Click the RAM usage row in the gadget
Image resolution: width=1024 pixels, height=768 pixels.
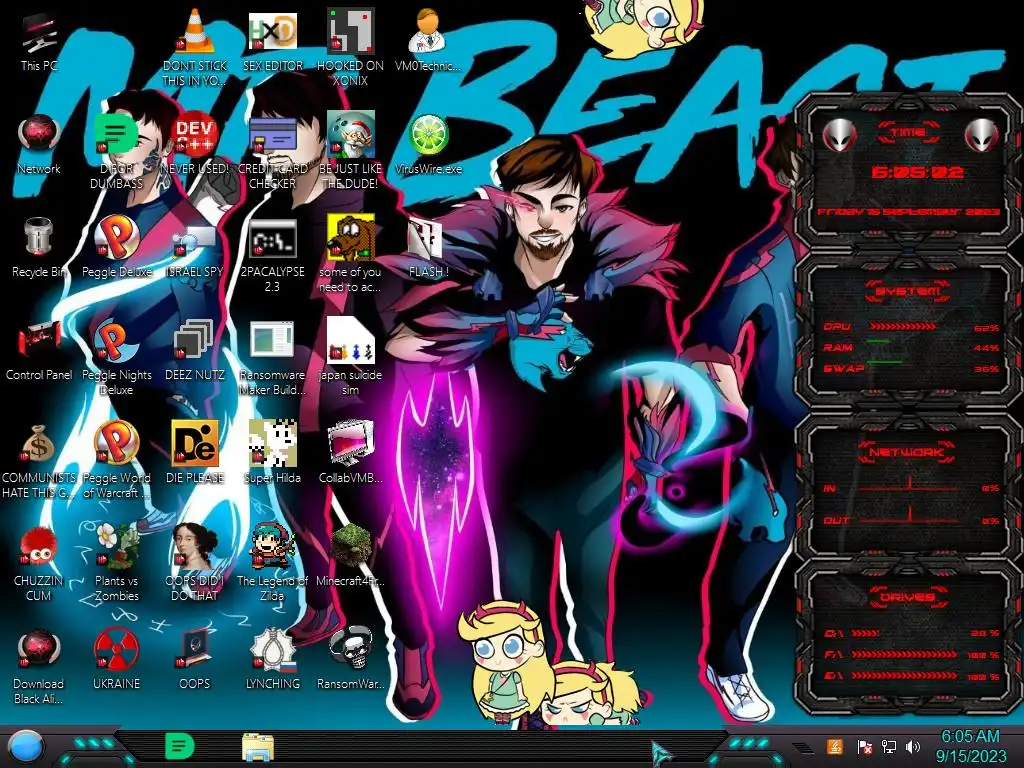point(910,347)
